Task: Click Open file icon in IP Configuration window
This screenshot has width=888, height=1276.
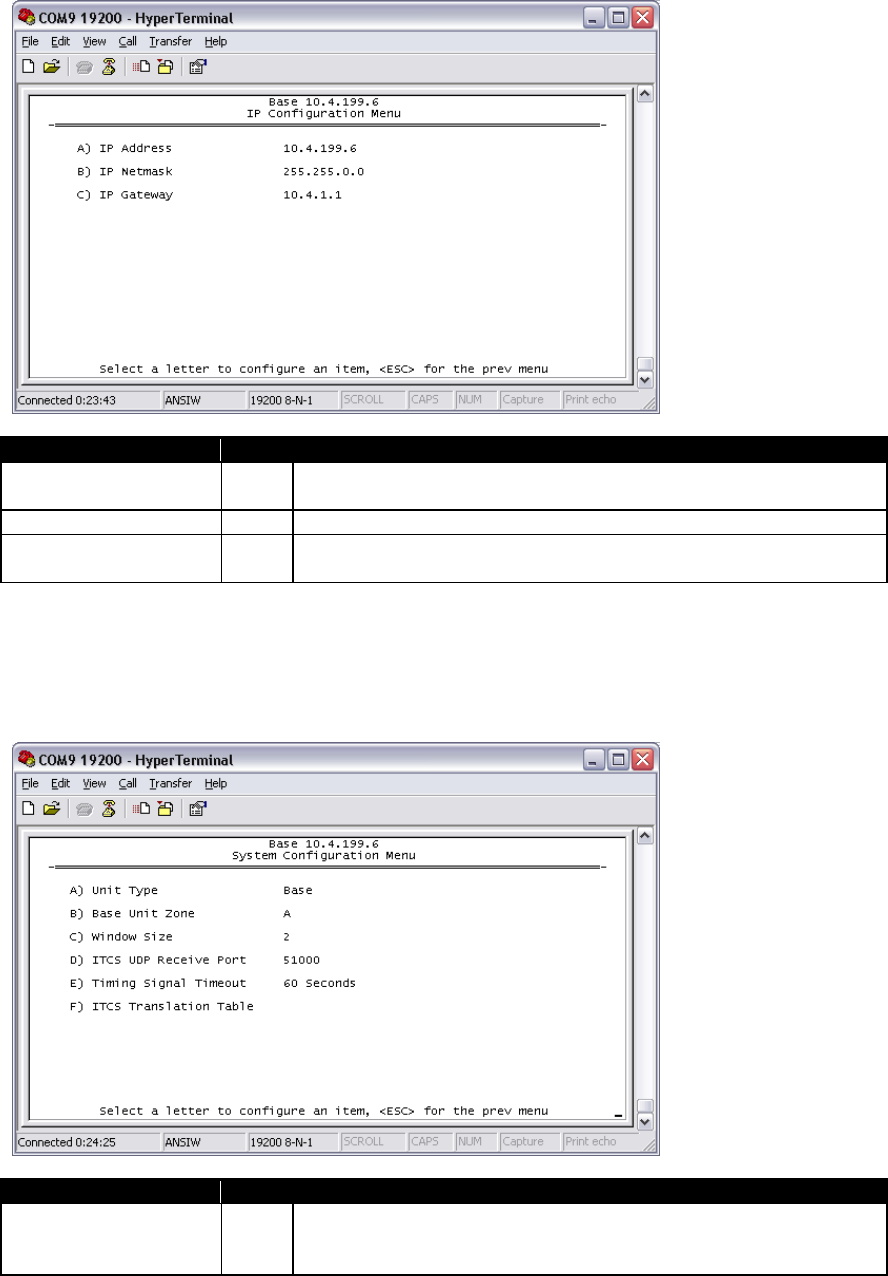Action: click(50, 66)
